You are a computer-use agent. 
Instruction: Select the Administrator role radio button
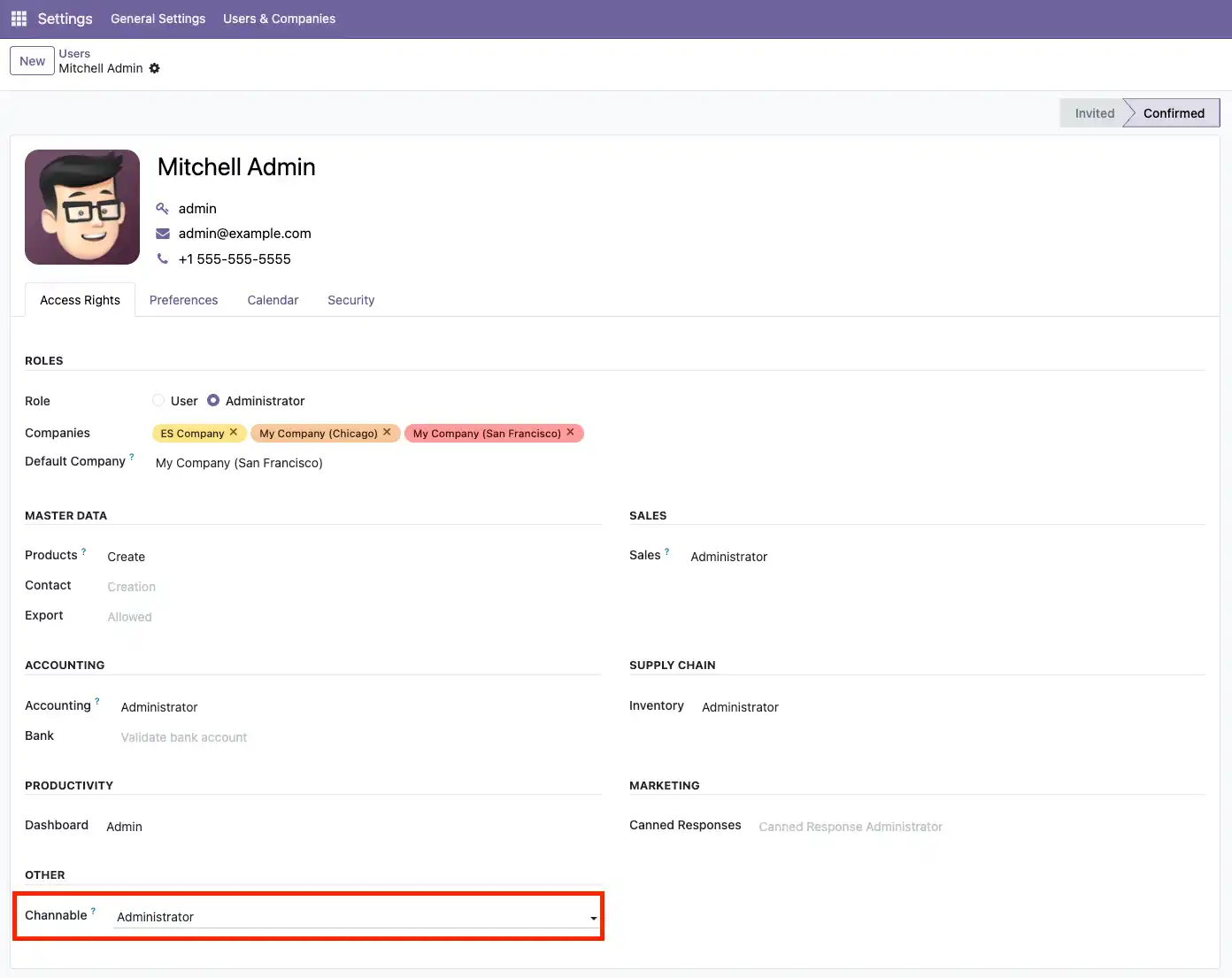coord(213,400)
